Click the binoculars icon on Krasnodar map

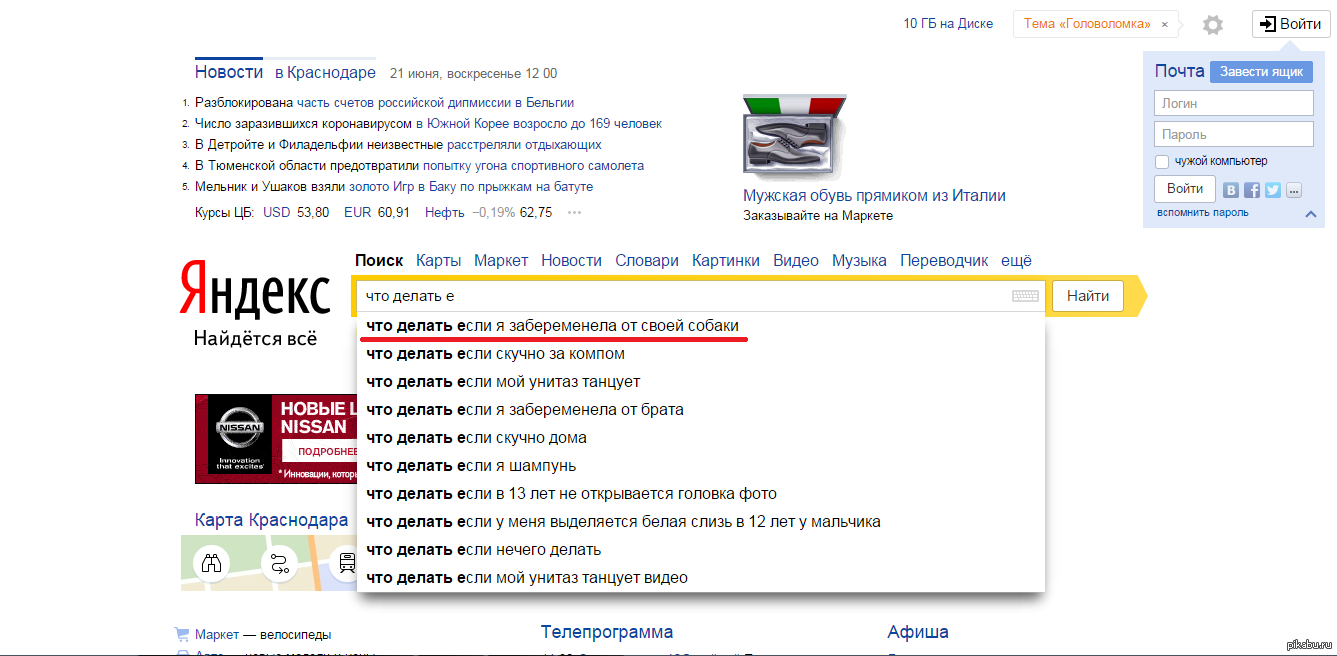(212, 563)
